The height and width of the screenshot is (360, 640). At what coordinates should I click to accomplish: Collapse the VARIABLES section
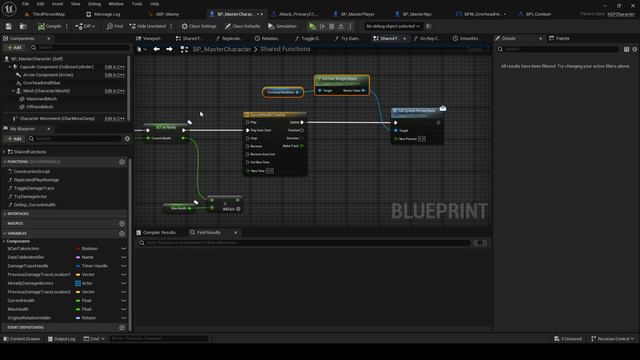[5, 234]
